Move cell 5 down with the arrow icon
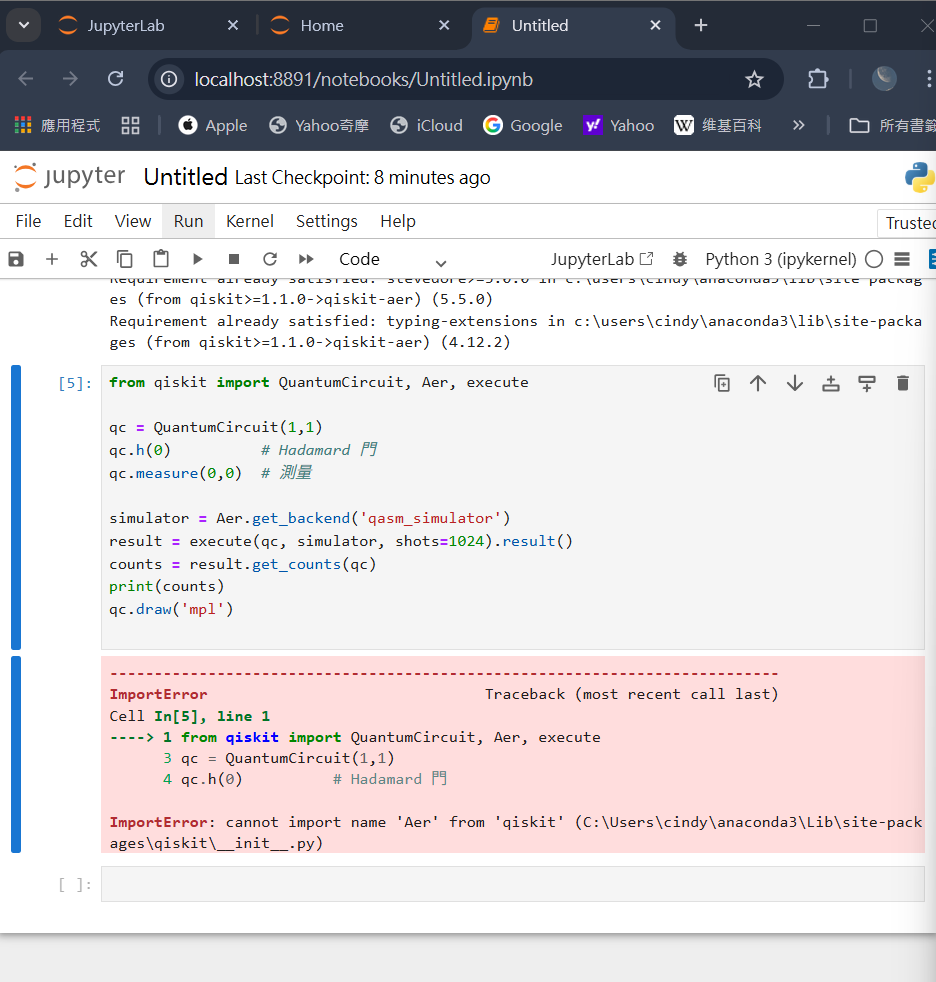 coord(795,383)
